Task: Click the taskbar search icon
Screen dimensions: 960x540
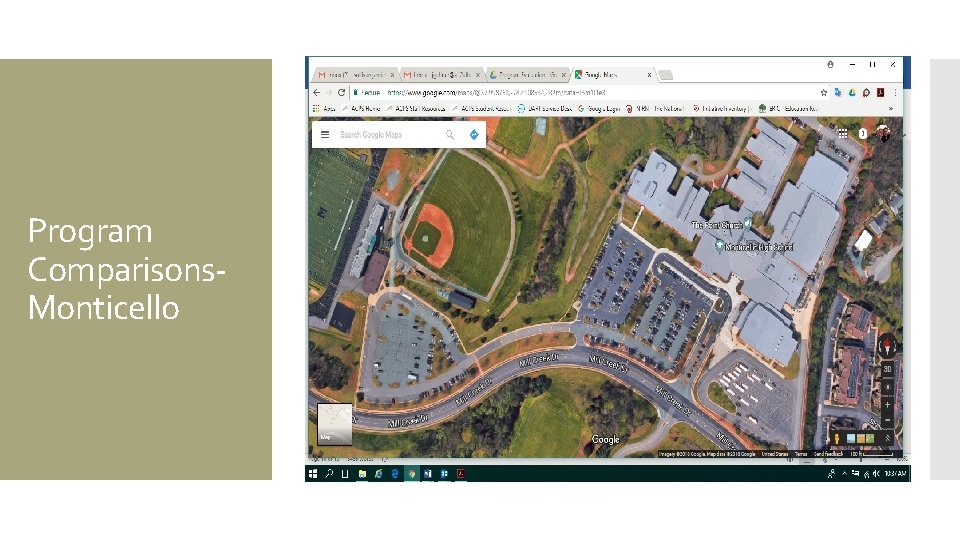Action: coord(329,473)
